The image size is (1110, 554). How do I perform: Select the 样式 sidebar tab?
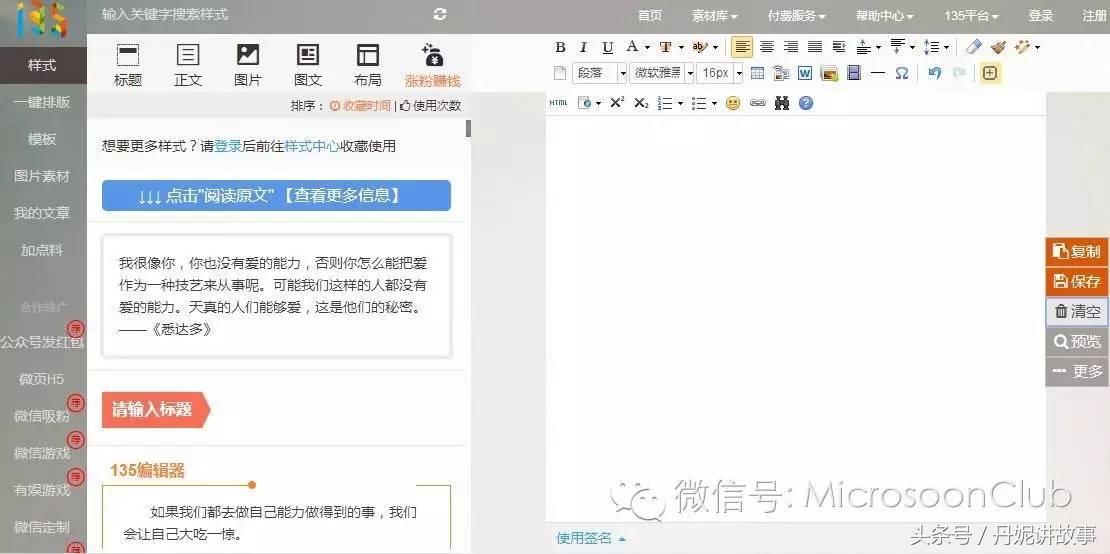click(42, 65)
